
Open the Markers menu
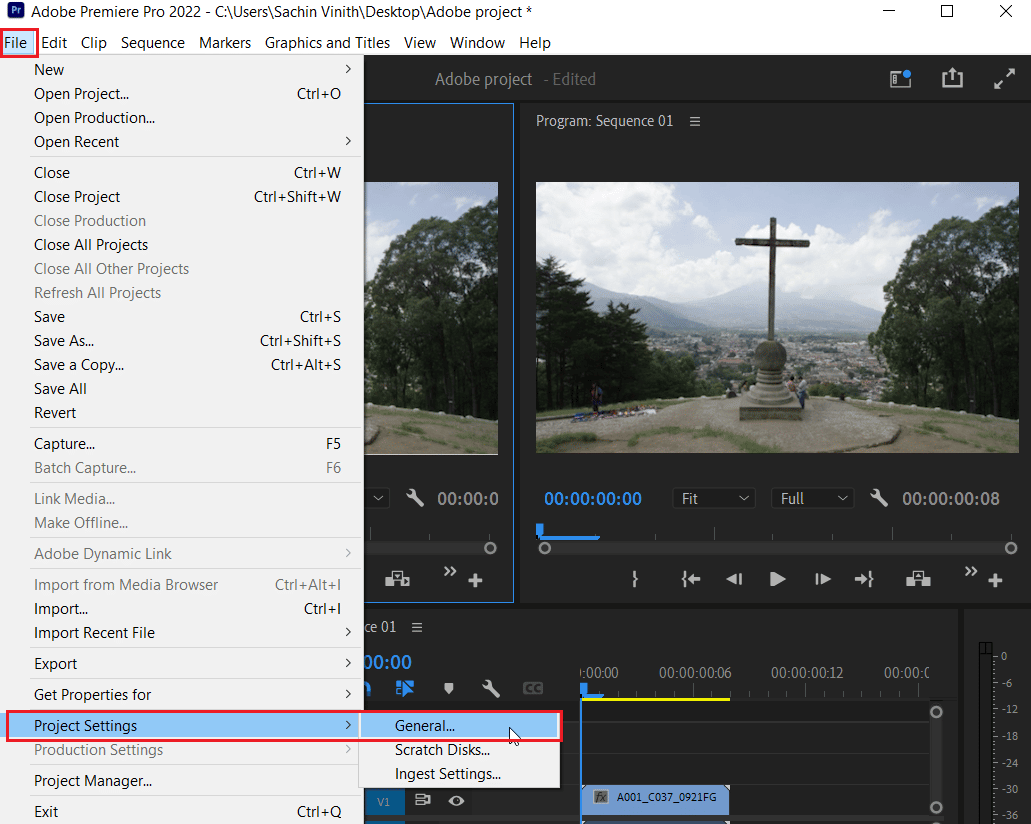pos(225,43)
